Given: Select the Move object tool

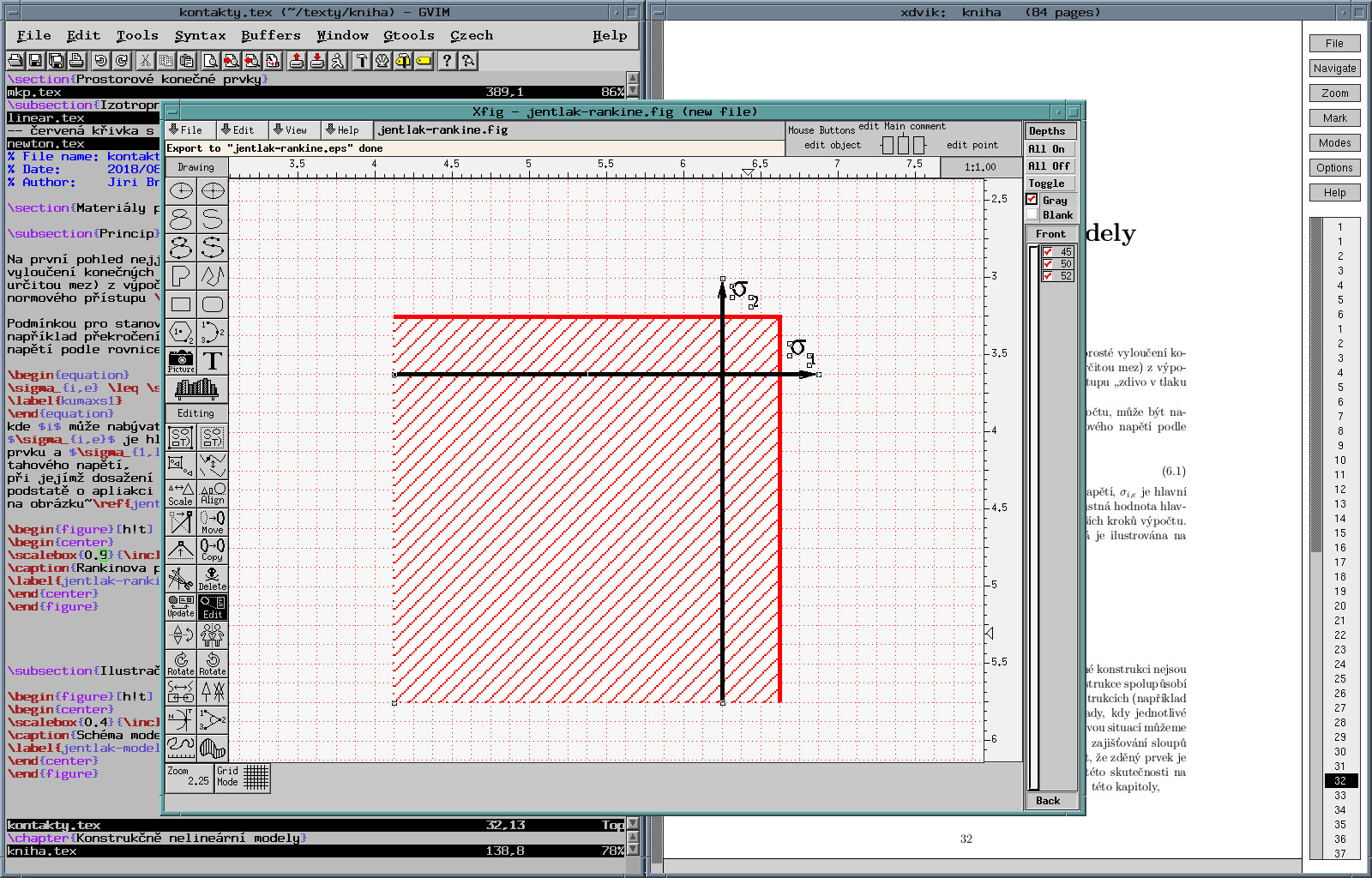Looking at the screenshot, I should pyautogui.click(x=213, y=521).
